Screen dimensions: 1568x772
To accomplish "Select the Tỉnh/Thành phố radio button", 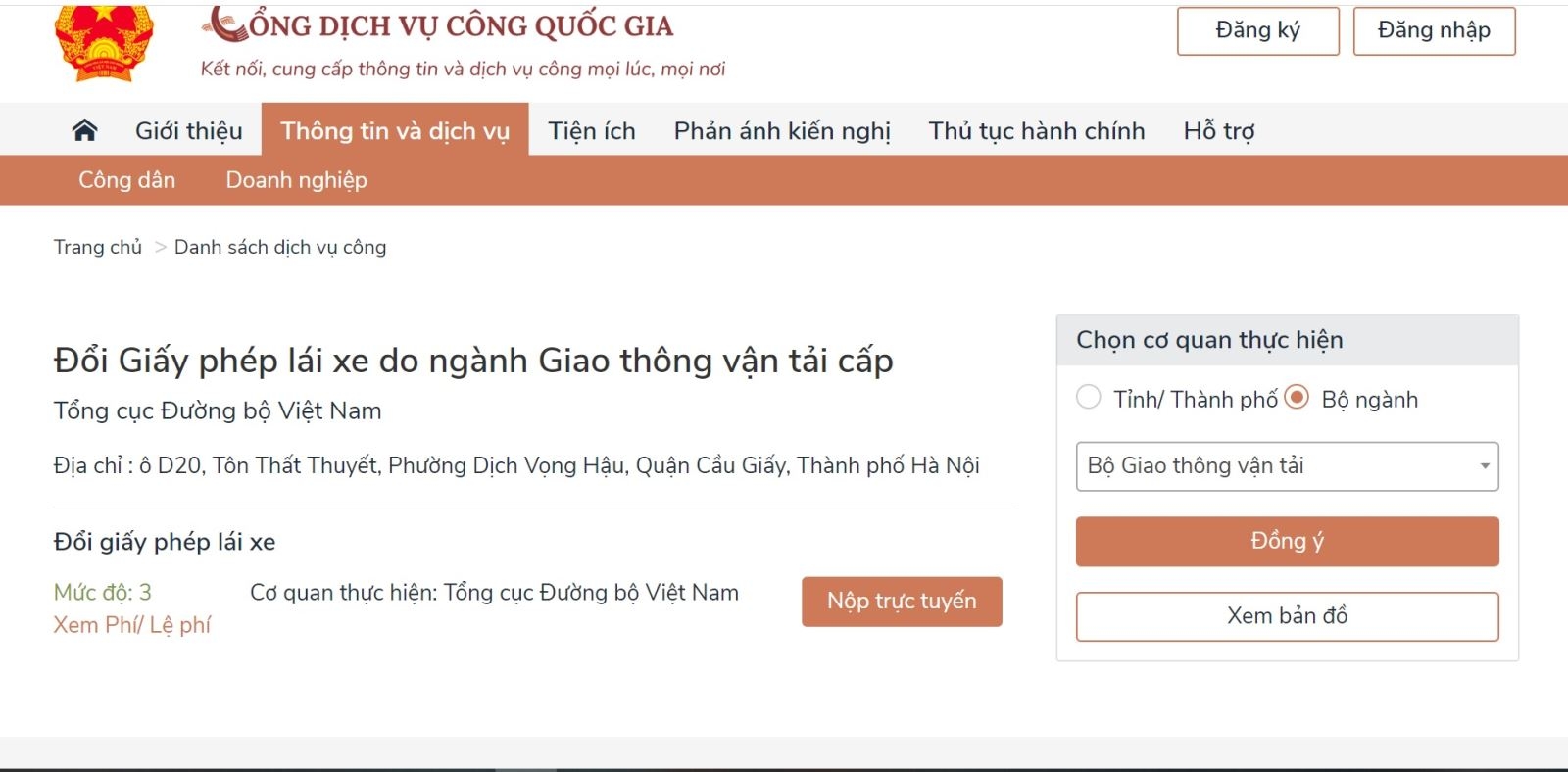I will (1088, 398).
